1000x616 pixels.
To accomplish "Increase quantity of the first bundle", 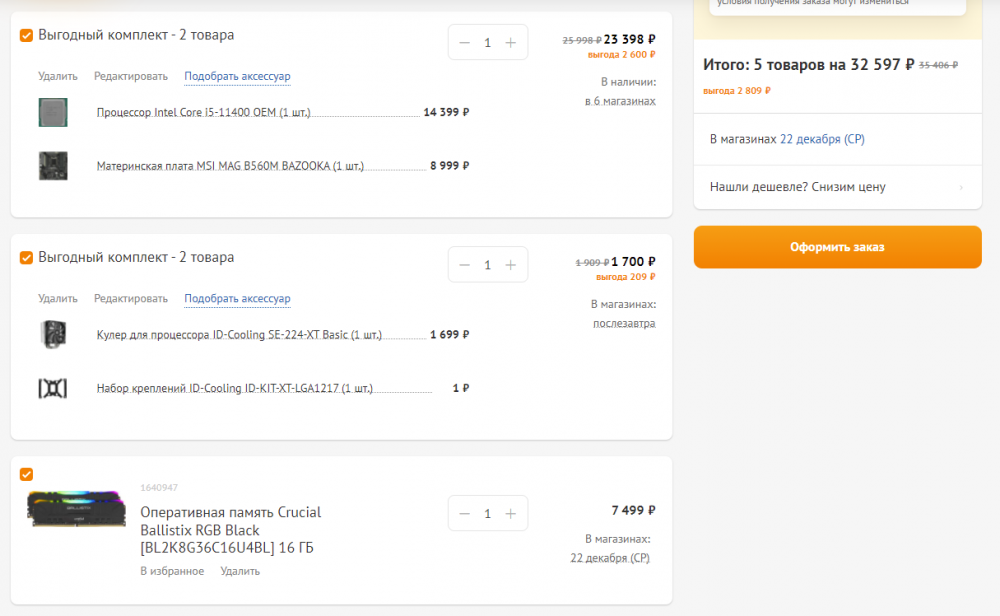I will [x=511, y=42].
